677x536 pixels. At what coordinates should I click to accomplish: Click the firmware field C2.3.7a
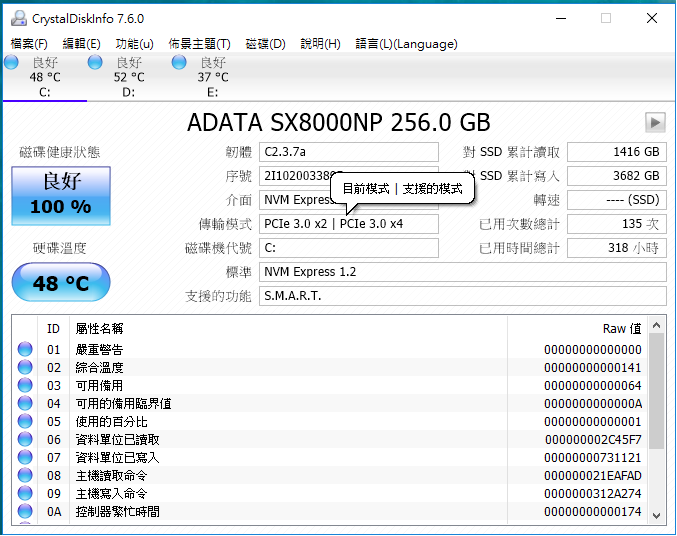(x=349, y=152)
